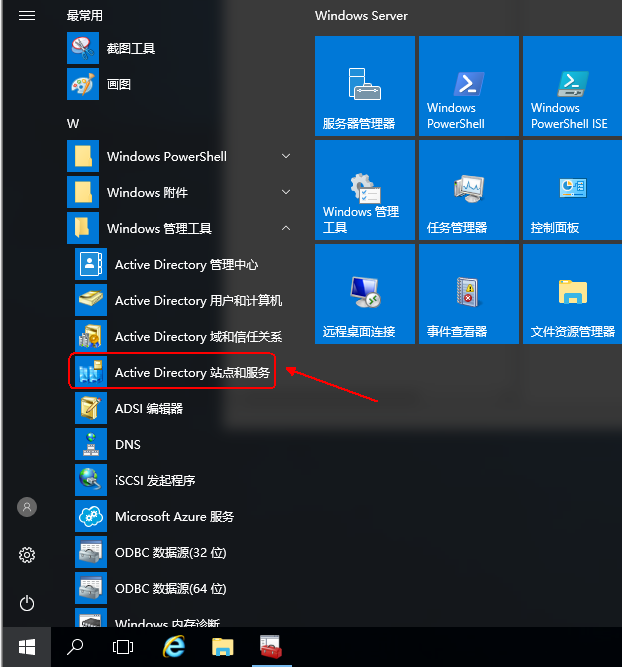Select 'Active Directory 站点和服务' label text
The width and height of the screenshot is (622, 667).
pos(192,373)
